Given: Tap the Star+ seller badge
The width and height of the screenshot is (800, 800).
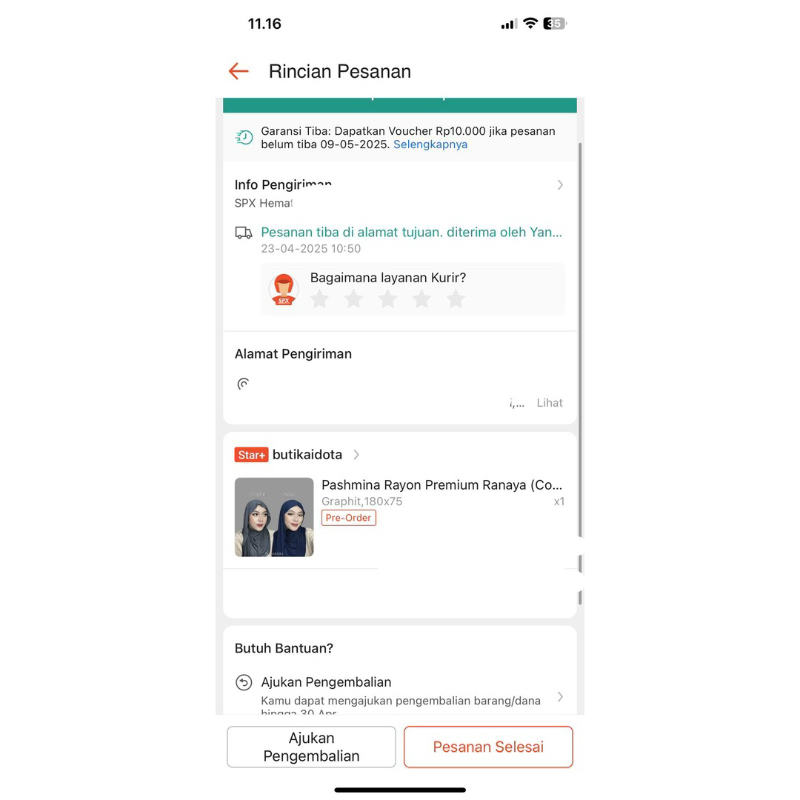Looking at the screenshot, I should (x=251, y=455).
